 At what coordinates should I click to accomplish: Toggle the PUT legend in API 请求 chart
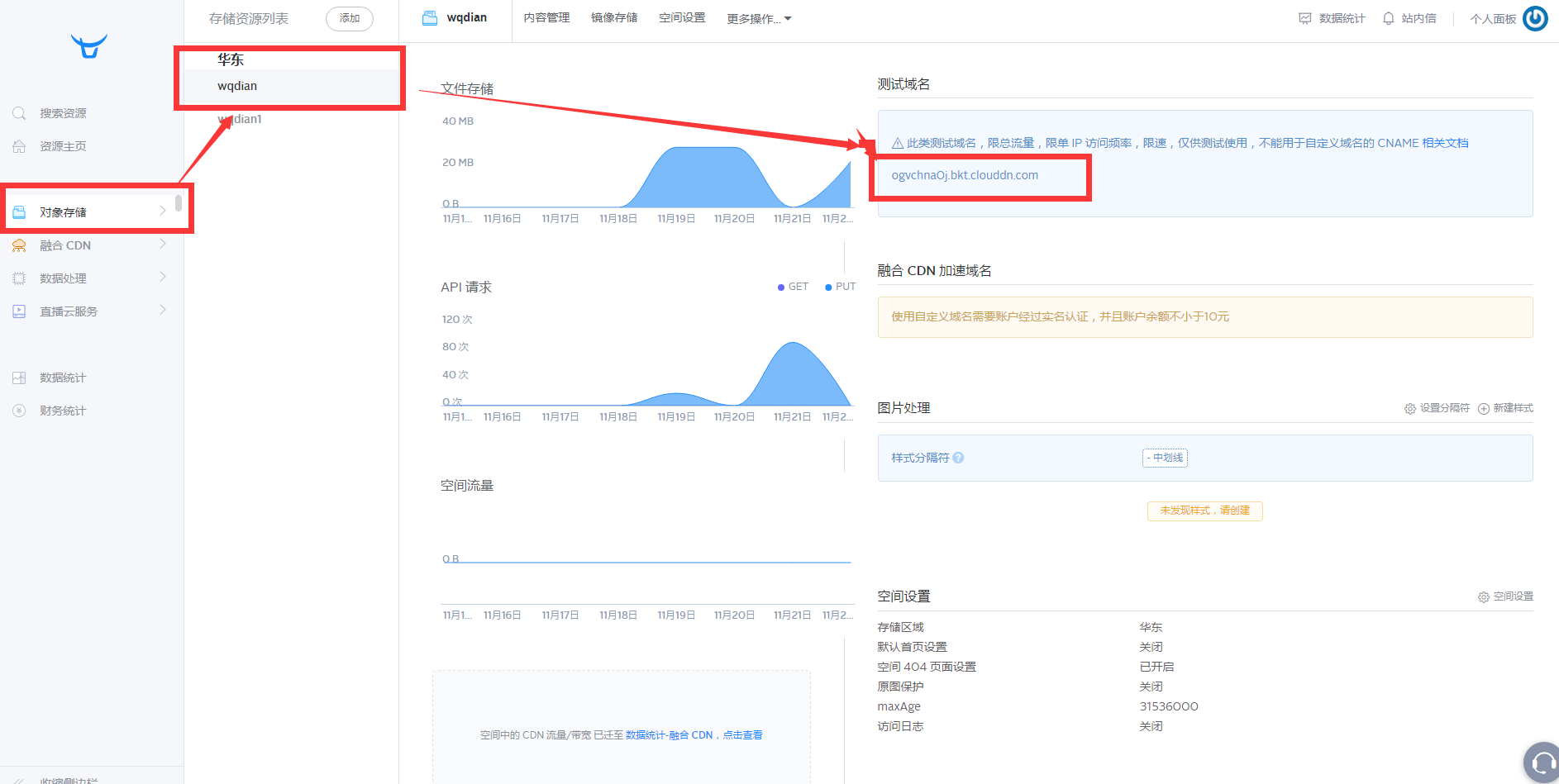point(840,287)
